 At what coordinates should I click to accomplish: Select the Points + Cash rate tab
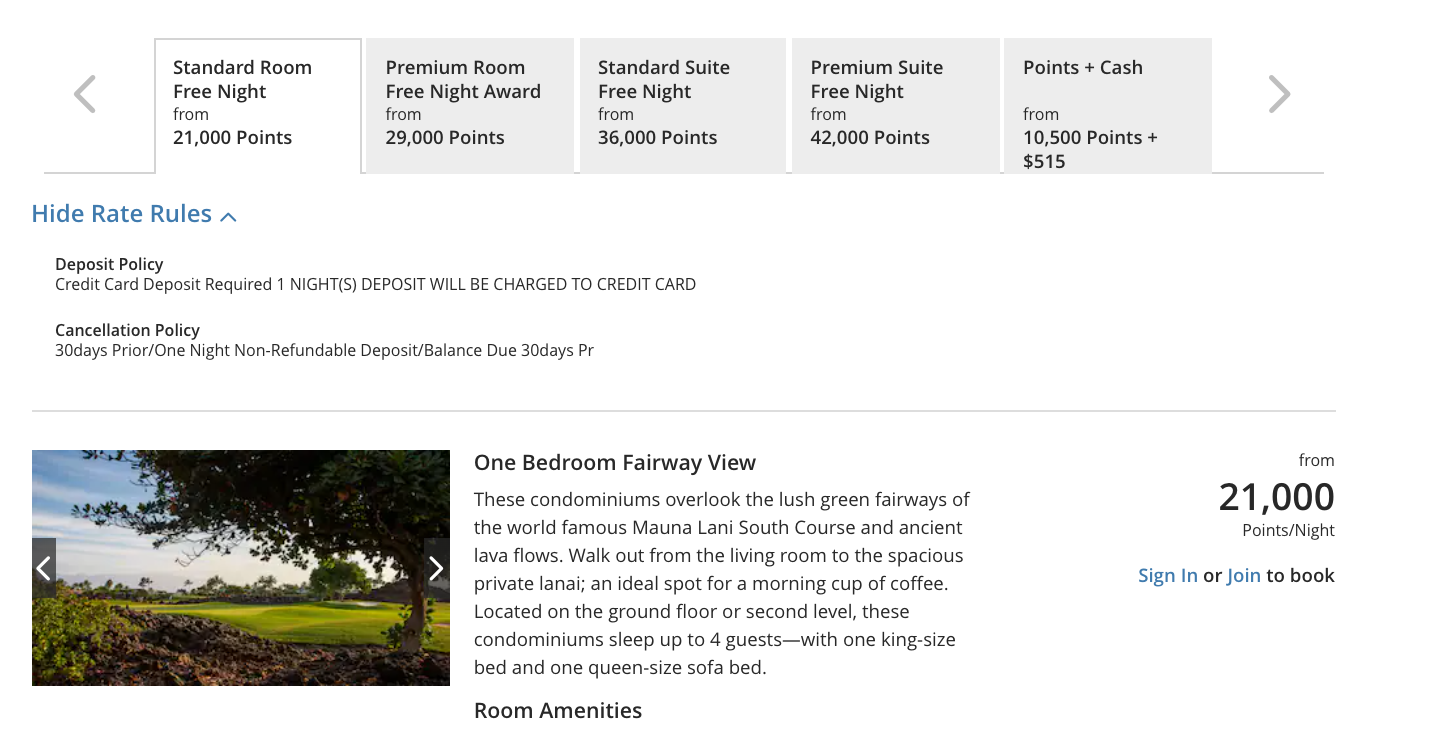[1107, 105]
